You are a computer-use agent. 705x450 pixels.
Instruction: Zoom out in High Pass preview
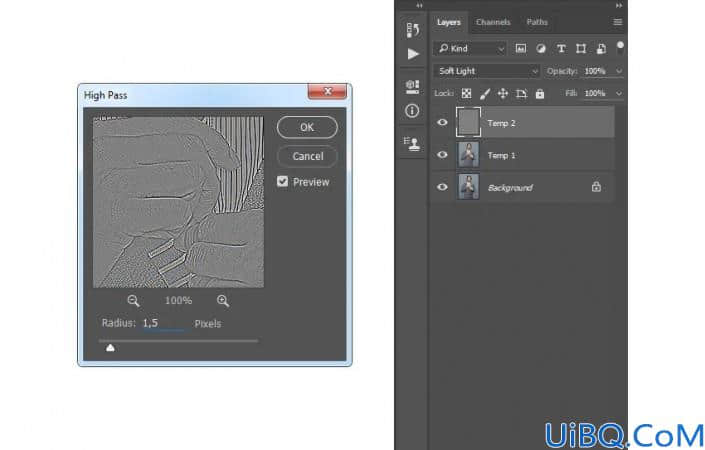coord(133,301)
